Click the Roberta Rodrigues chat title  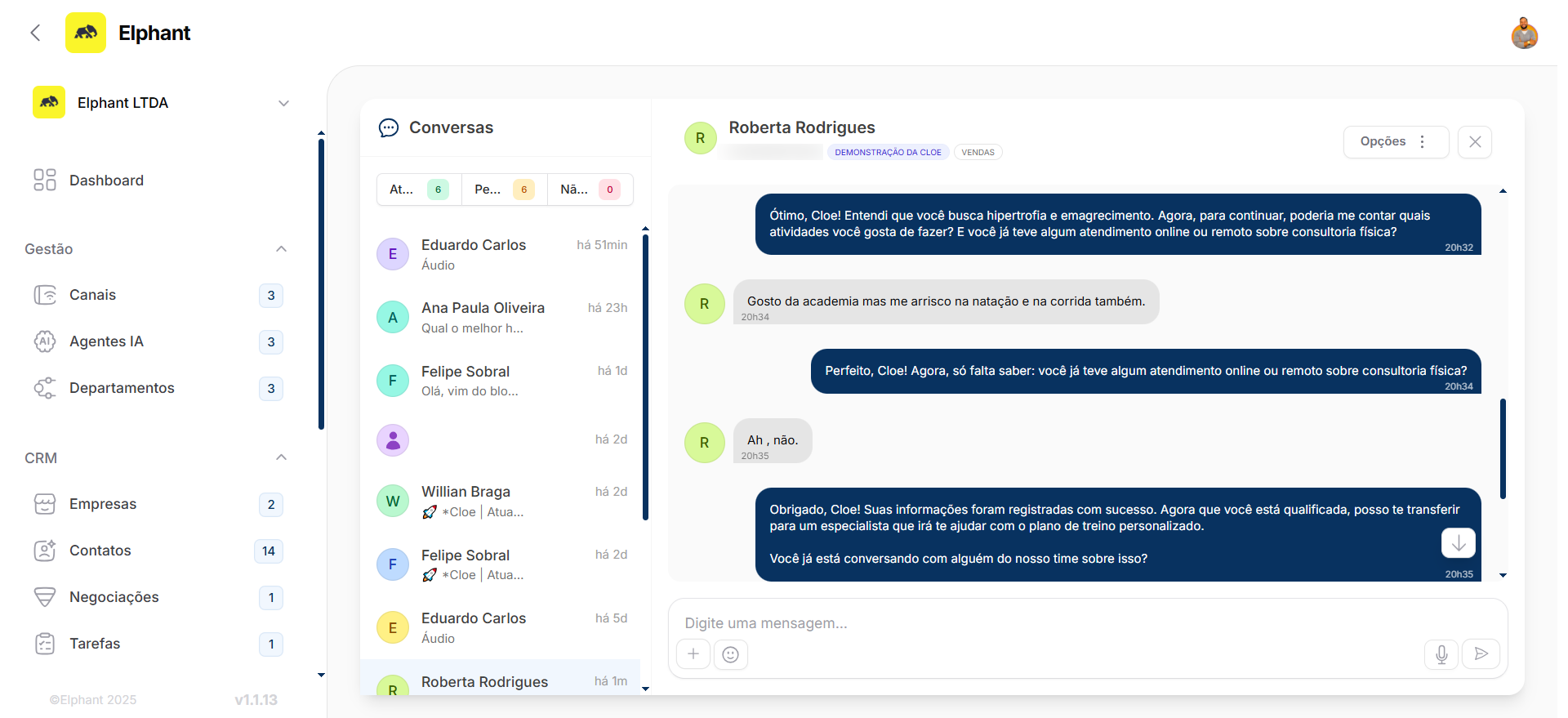point(801,127)
